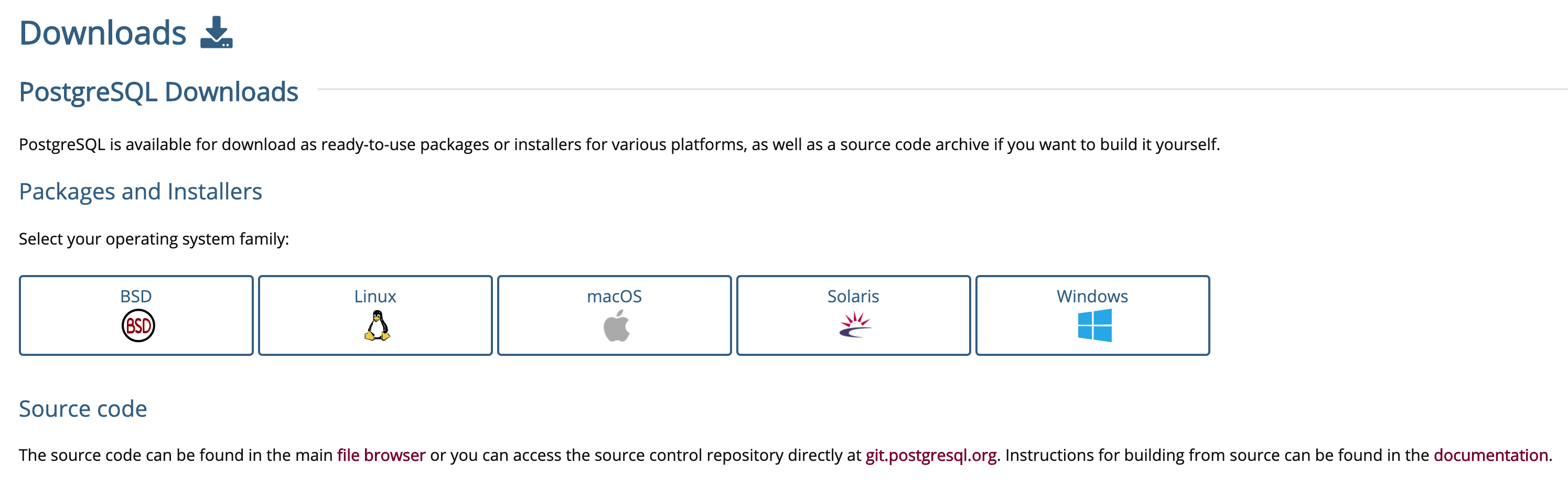This screenshot has width=1568, height=485.
Task: Click the main Downloads page heading
Action: tap(102, 33)
